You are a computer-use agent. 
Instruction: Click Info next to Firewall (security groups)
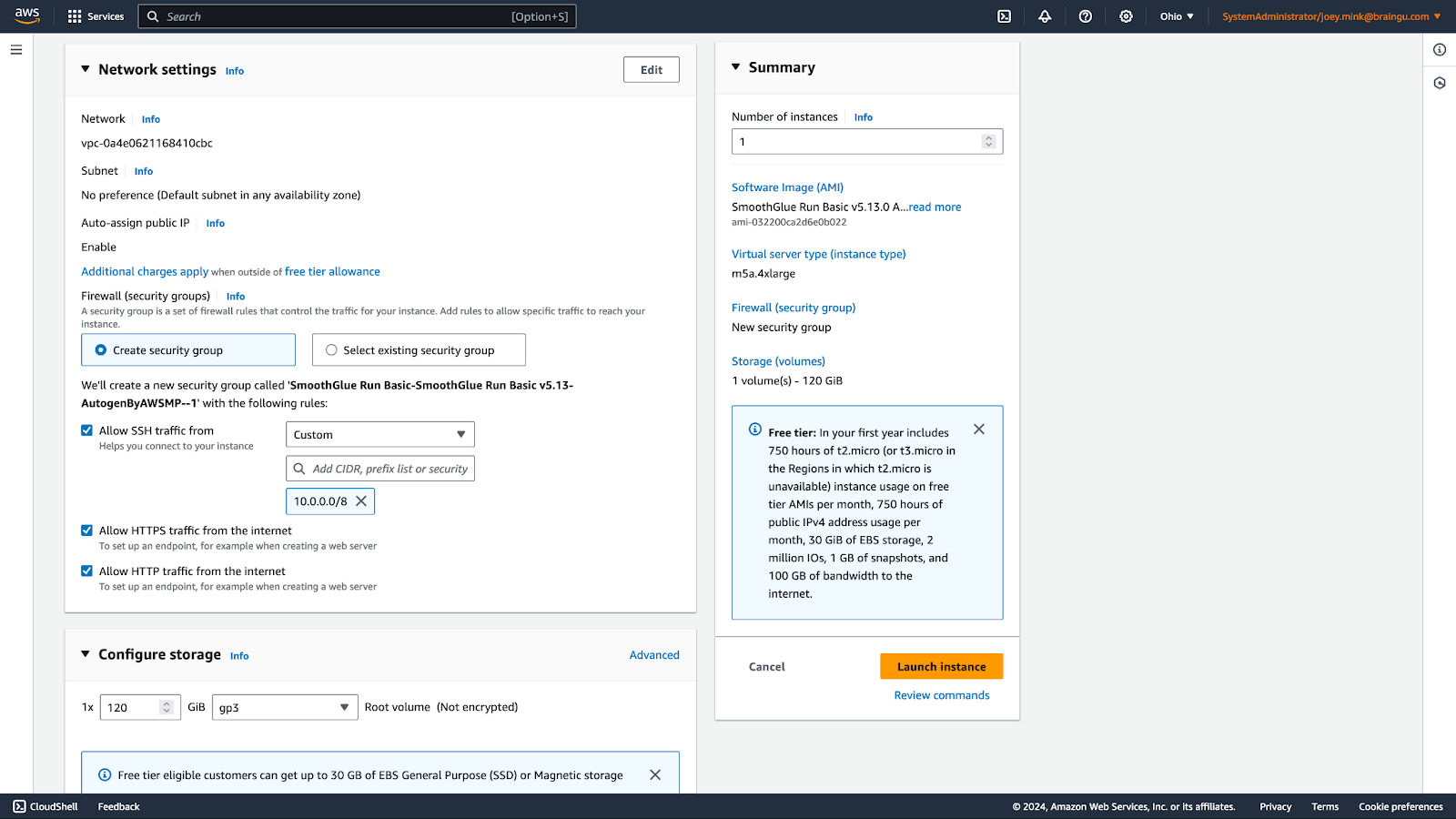(x=236, y=297)
